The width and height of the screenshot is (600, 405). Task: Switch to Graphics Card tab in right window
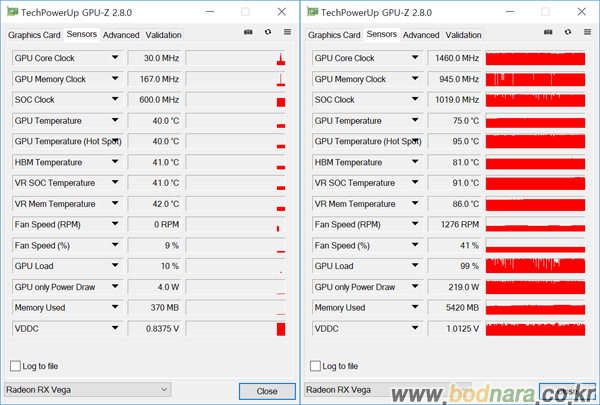click(334, 35)
